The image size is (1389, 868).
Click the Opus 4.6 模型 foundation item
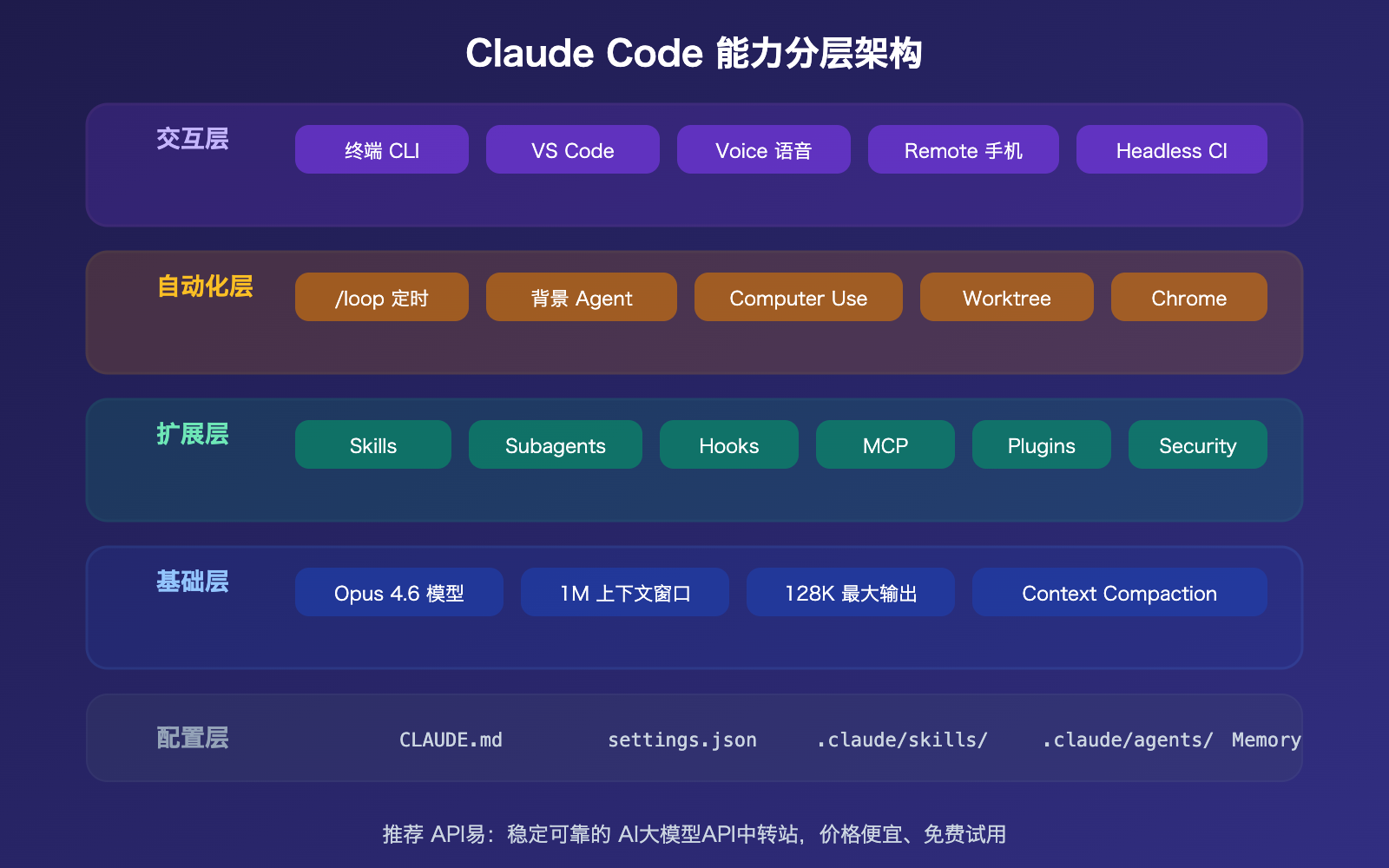[x=398, y=592]
